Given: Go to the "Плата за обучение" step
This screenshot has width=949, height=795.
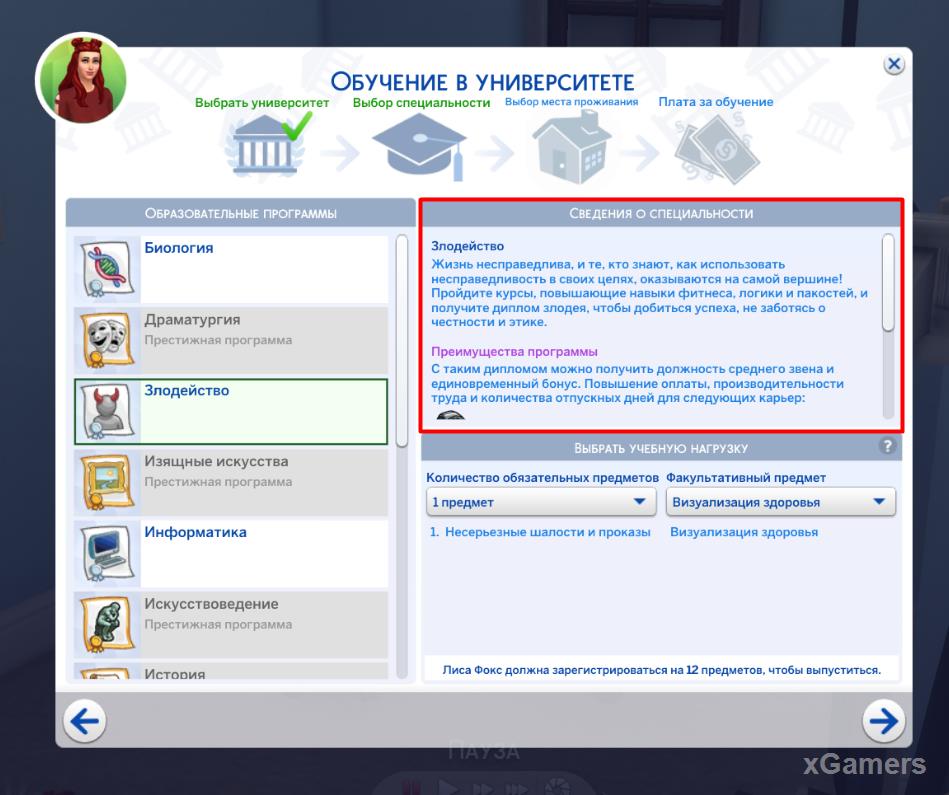Looking at the screenshot, I should point(716,102).
